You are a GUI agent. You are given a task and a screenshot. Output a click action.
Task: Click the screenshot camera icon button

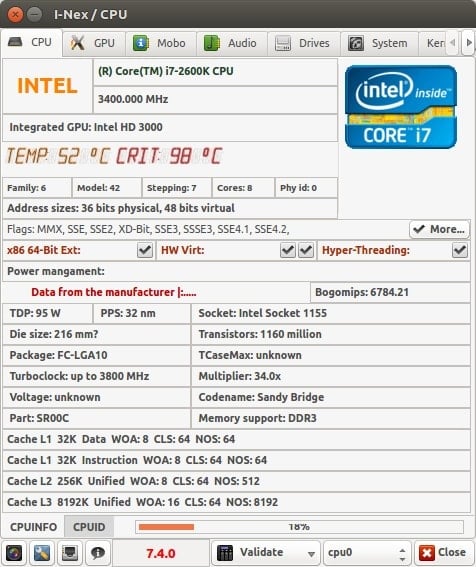point(14,553)
